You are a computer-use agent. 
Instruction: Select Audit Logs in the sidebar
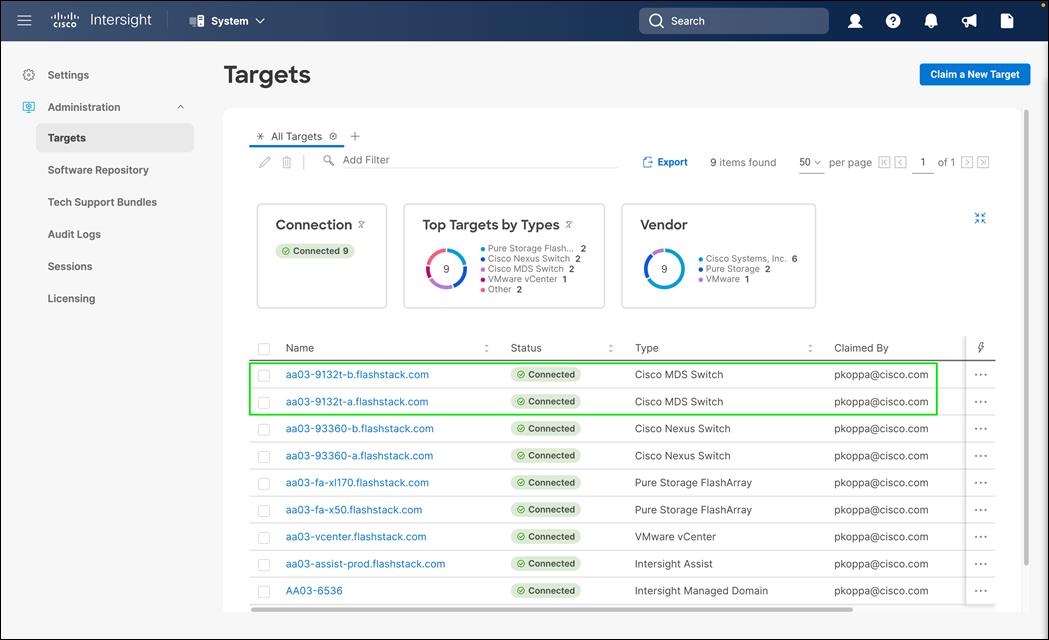pyautogui.click(x=74, y=234)
